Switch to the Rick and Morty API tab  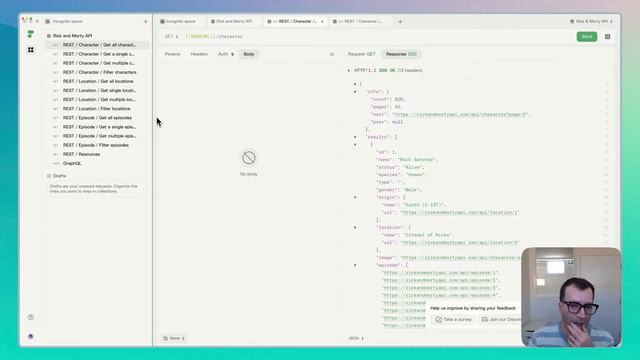(x=231, y=21)
